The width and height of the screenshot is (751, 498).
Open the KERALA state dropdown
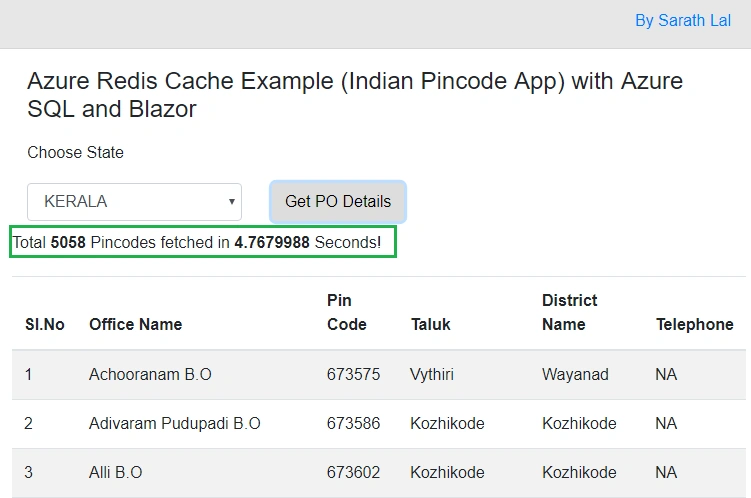[134, 202]
